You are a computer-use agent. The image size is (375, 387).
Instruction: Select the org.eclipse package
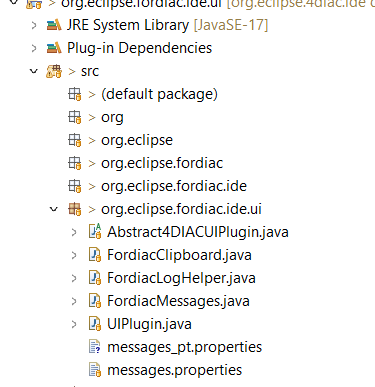click(137, 140)
